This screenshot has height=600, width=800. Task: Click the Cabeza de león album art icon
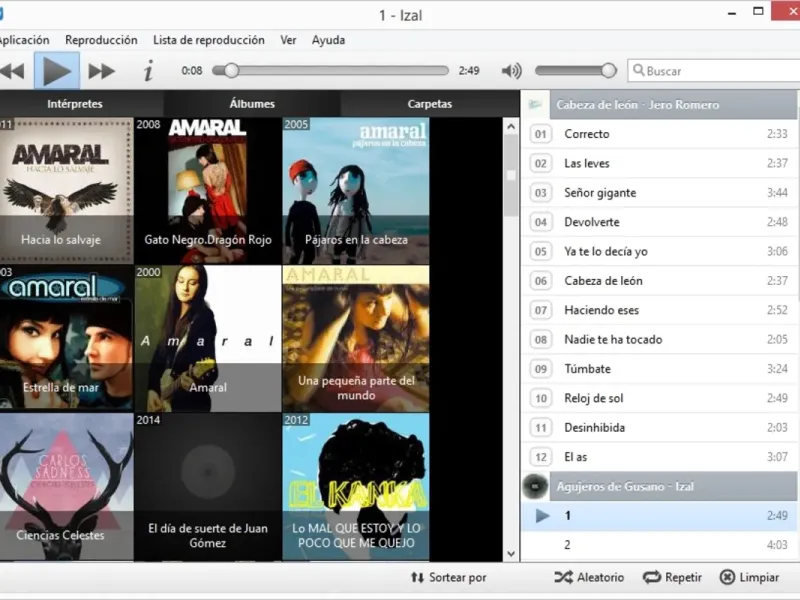click(535, 105)
